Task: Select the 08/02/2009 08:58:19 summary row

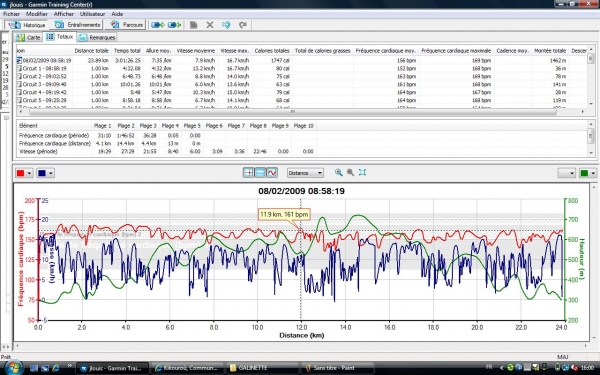Action: (x=302, y=60)
